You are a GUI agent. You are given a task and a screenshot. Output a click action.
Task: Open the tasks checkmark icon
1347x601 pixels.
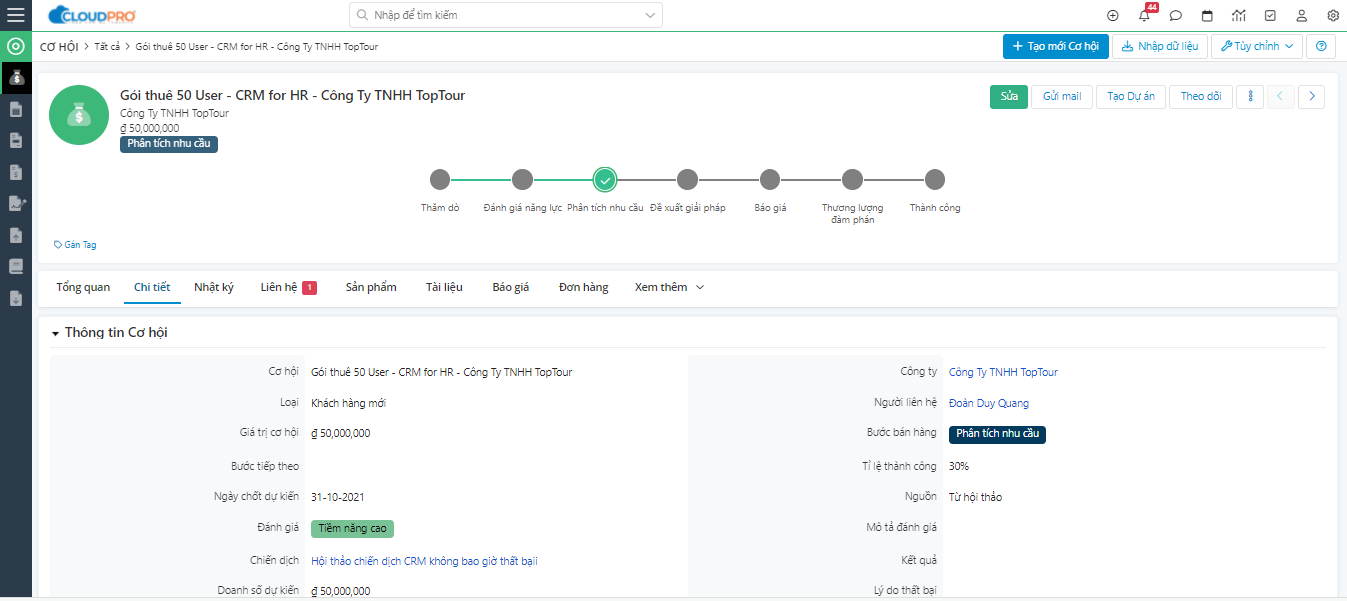tap(1270, 15)
